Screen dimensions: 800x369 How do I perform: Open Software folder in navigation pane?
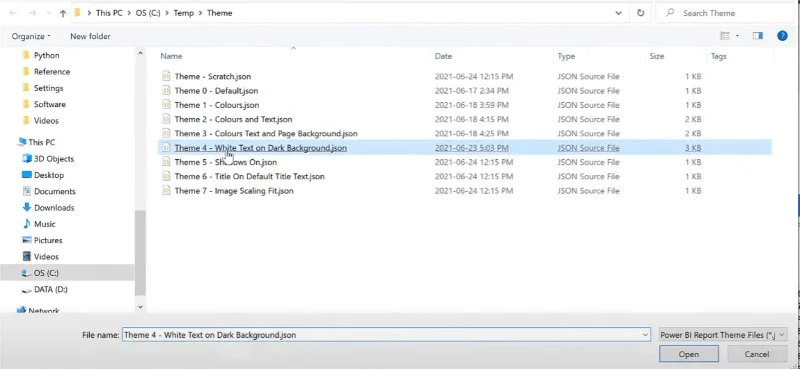pyautogui.click(x=49, y=105)
